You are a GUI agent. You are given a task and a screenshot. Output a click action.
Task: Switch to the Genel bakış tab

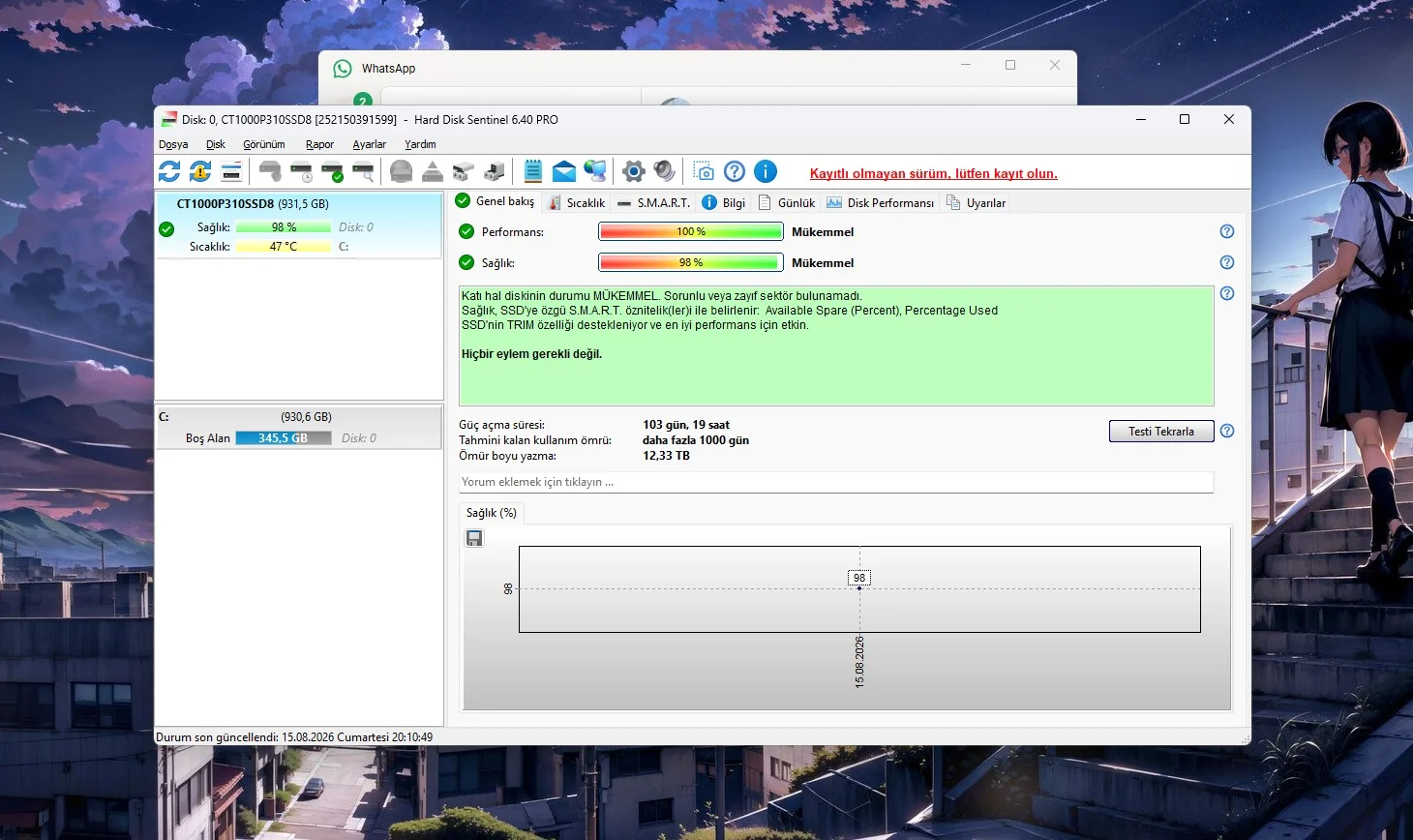[496, 201]
